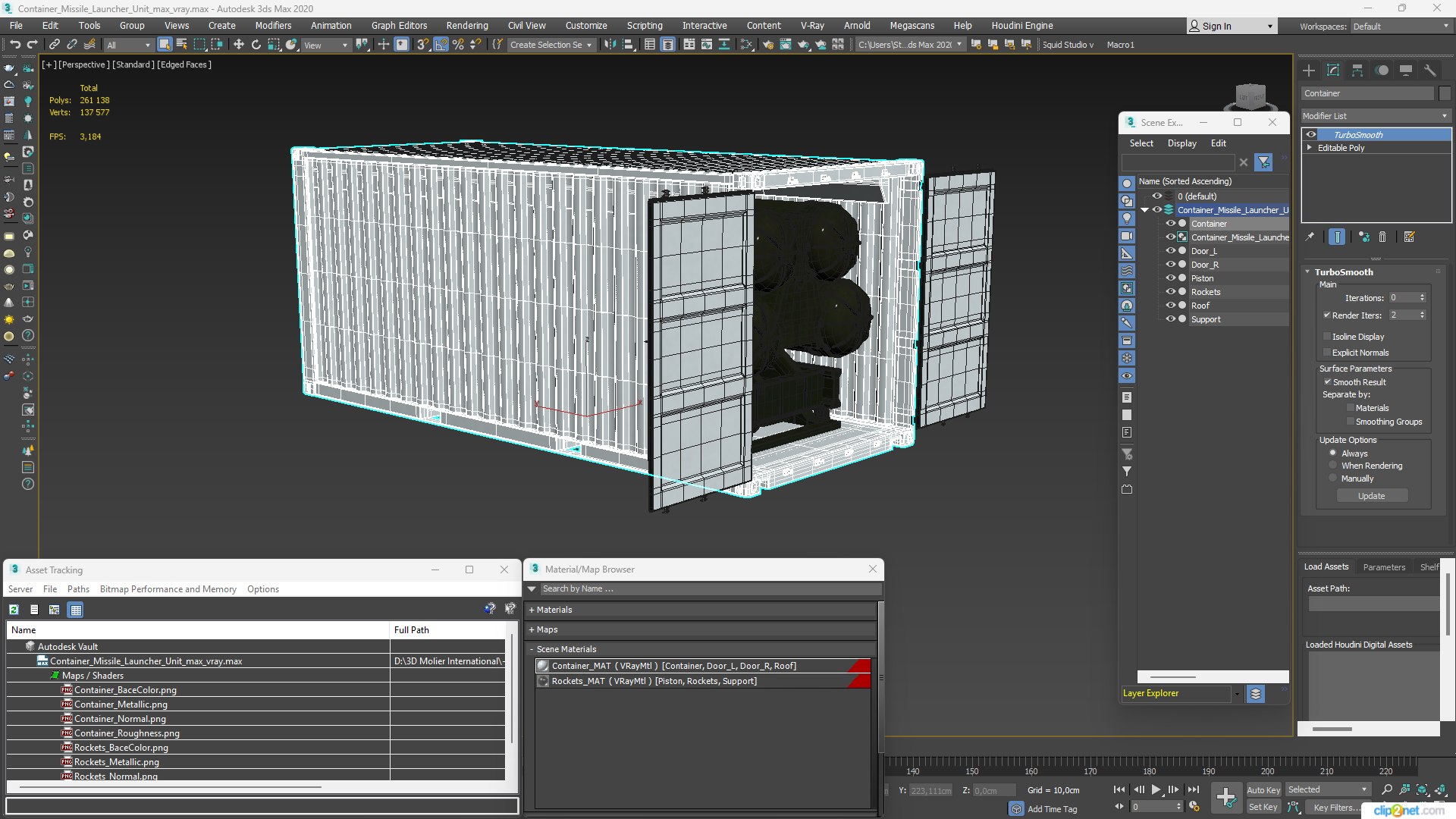Viewport: 1456px width, 819px height.
Task: Click Refresh icon in Asset Tracking
Action: coord(14,610)
